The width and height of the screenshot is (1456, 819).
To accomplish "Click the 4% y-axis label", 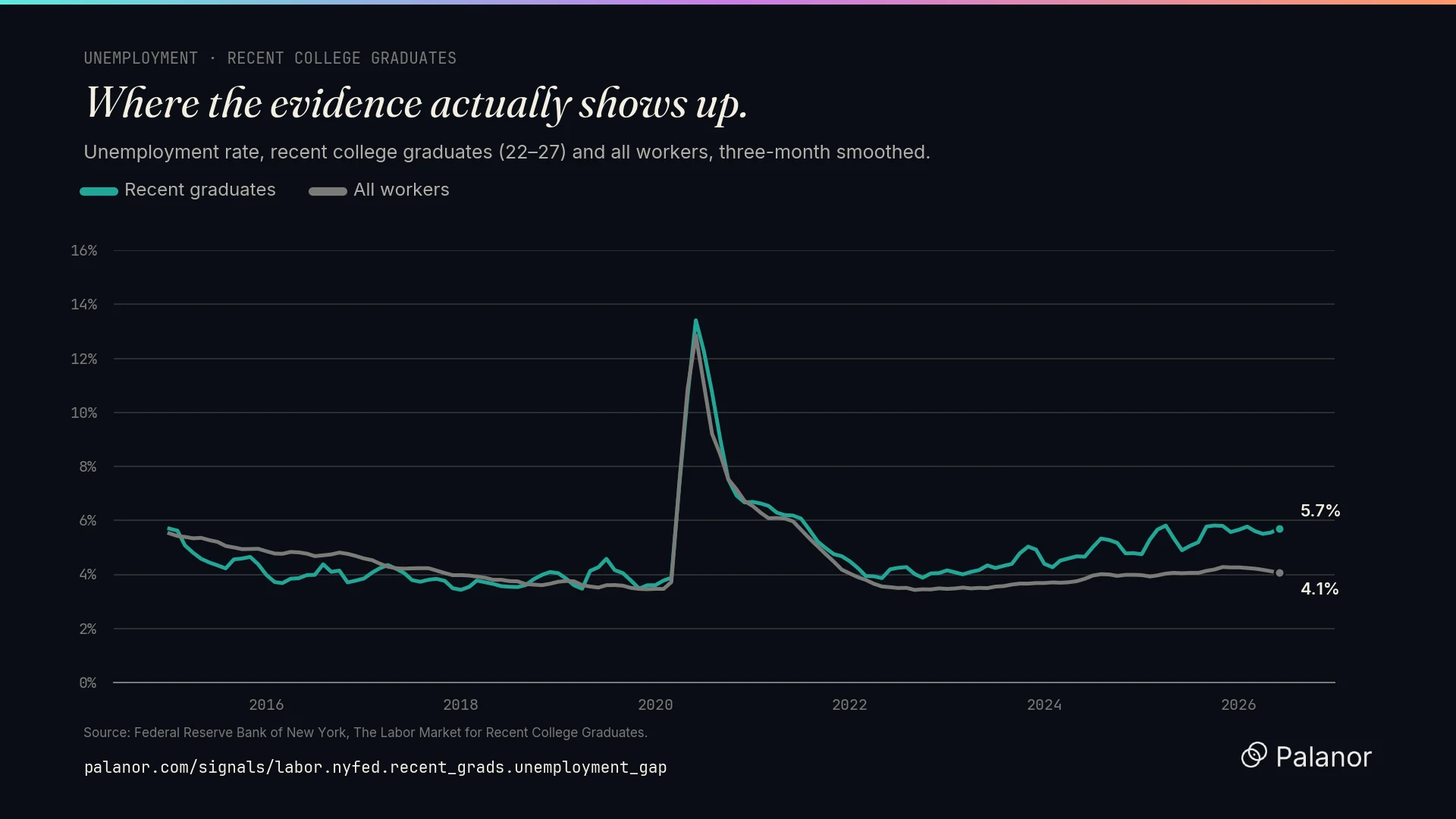I will click(88, 575).
